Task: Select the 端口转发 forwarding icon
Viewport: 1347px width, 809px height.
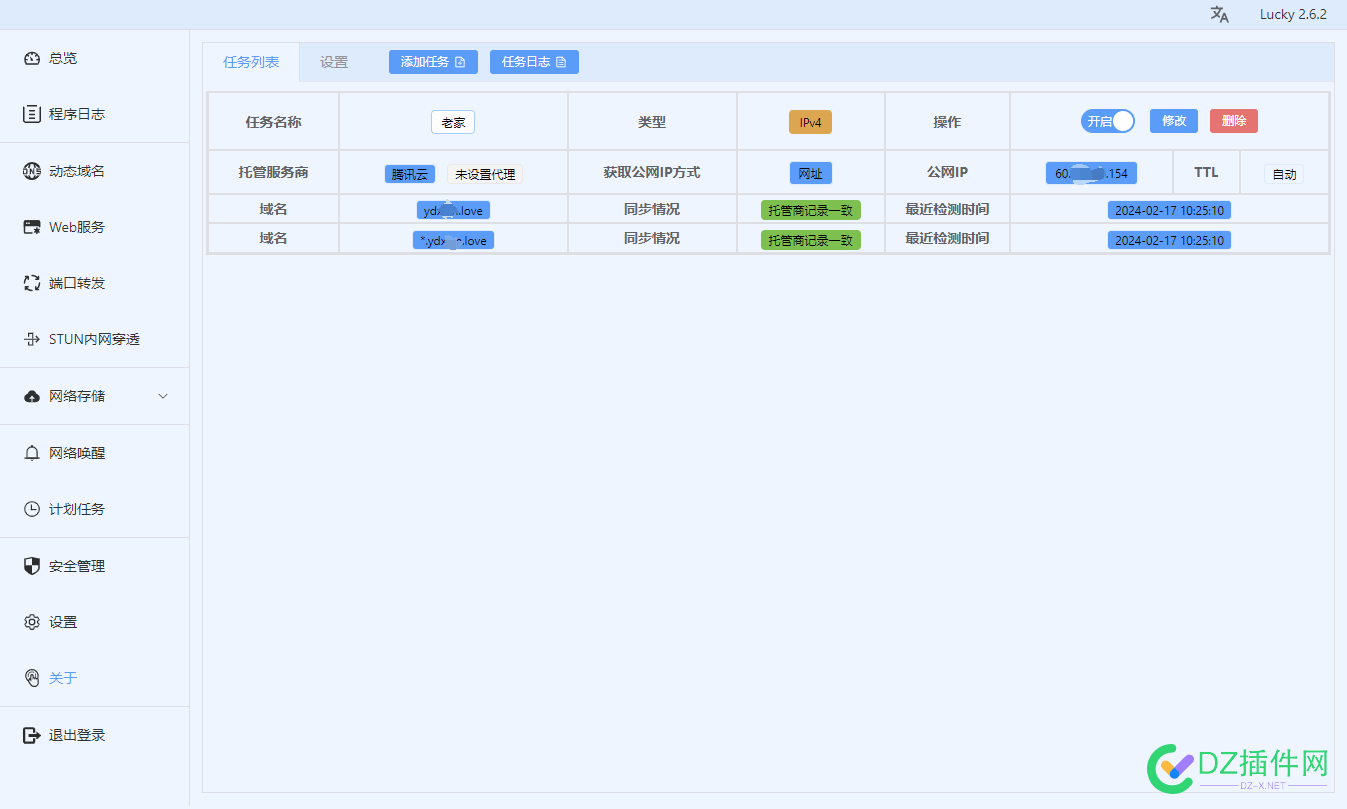Action: (31, 283)
